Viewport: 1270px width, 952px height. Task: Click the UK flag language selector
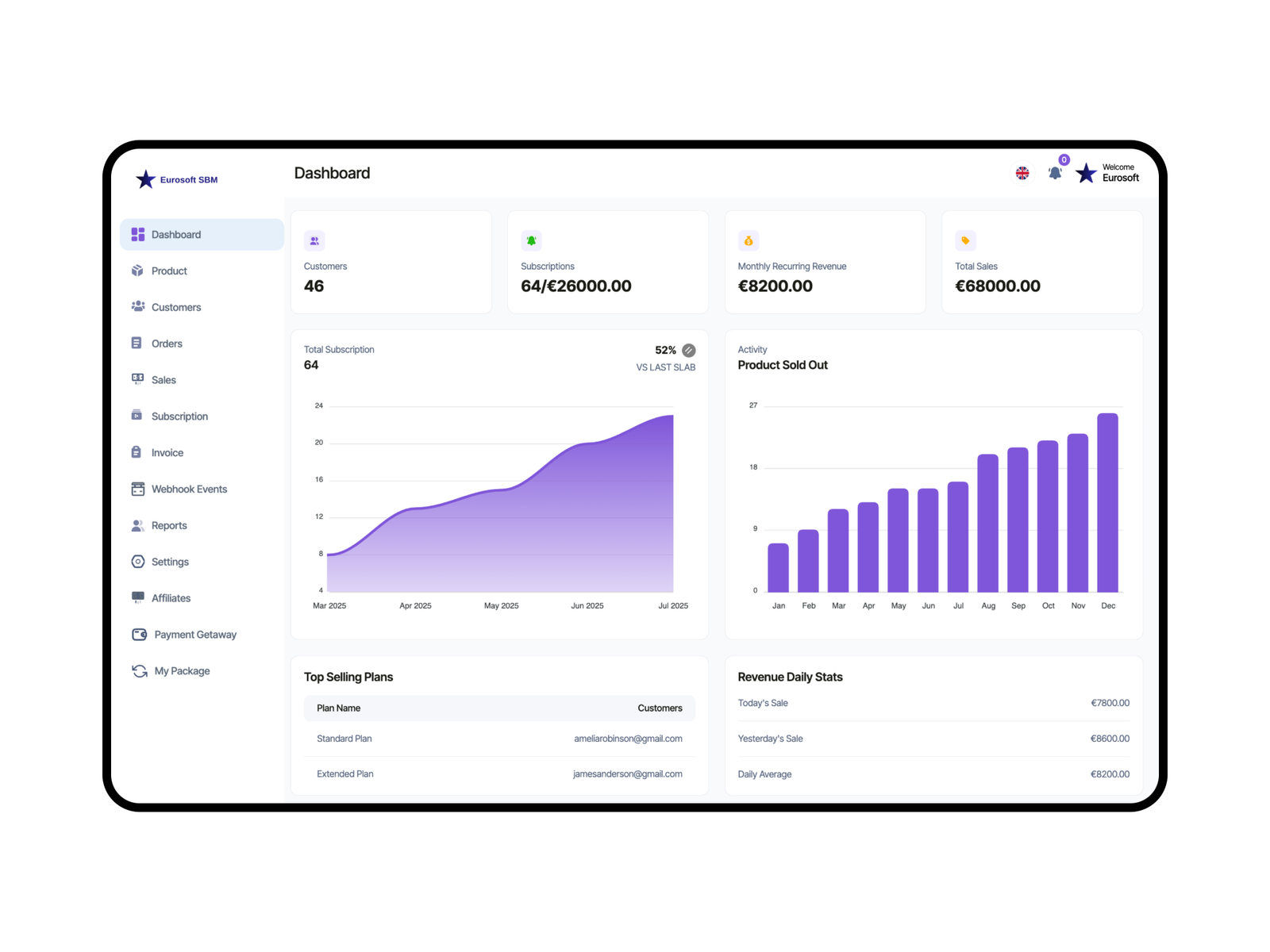1022,173
